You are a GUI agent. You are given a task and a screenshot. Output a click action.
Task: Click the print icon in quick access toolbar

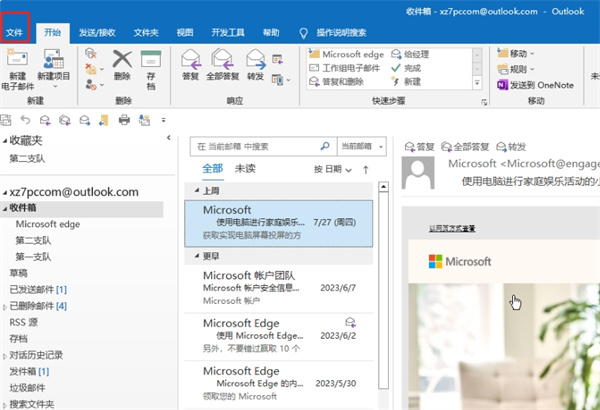(x=124, y=120)
